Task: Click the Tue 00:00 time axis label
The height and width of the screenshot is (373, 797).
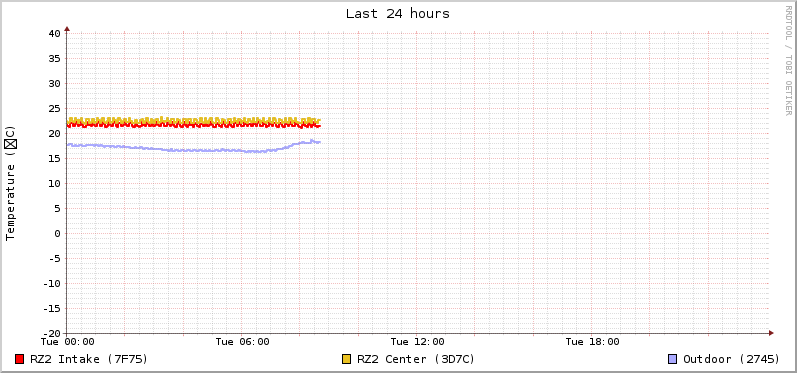Action: pos(67,341)
